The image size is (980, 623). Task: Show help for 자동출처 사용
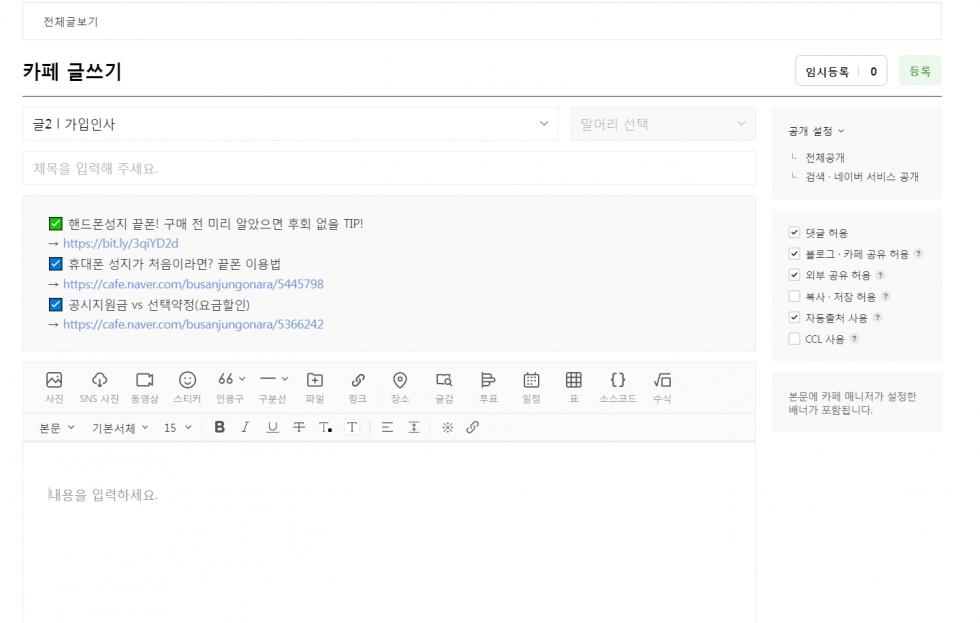coord(878,317)
